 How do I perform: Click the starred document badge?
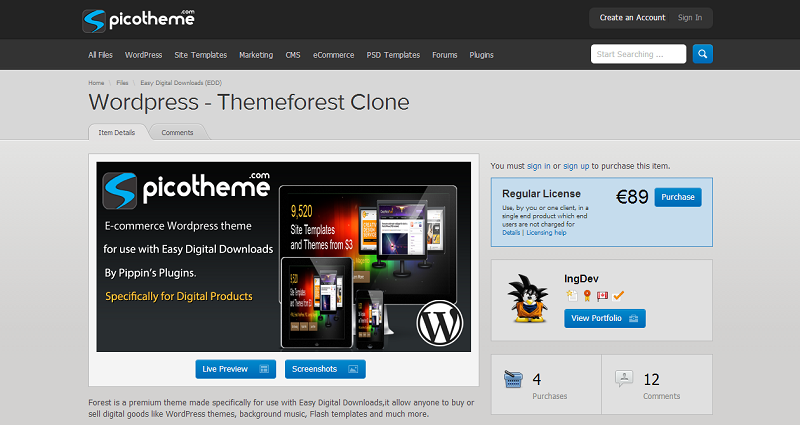click(570, 295)
